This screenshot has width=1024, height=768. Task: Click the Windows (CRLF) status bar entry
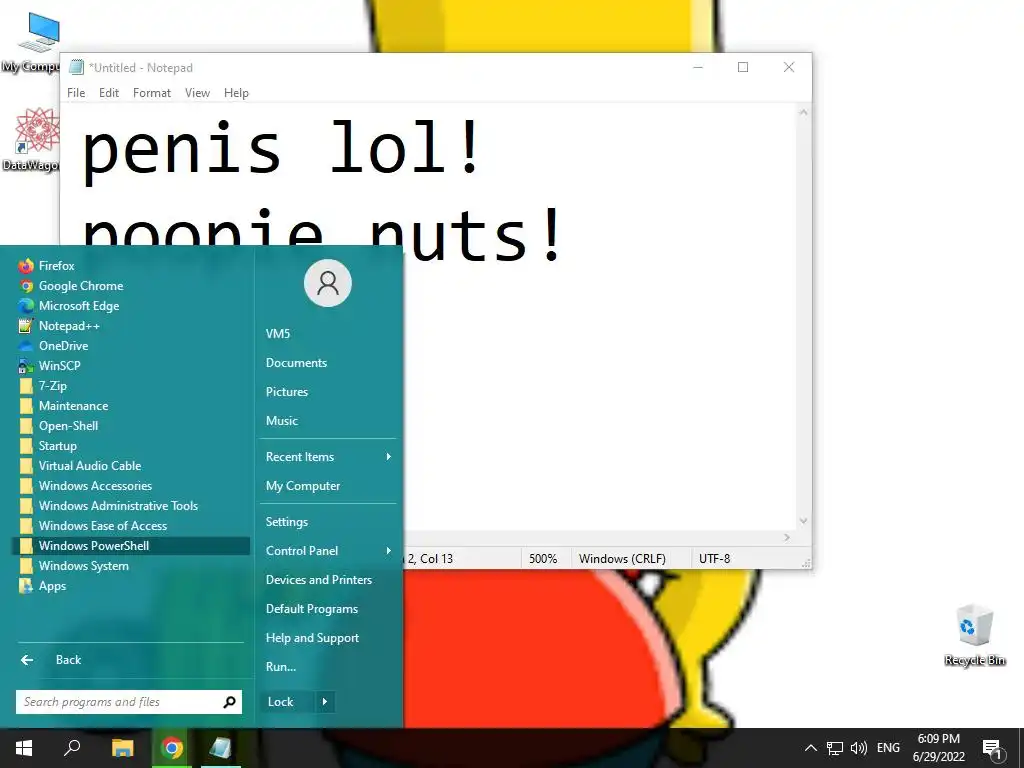click(x=622, y=559)
